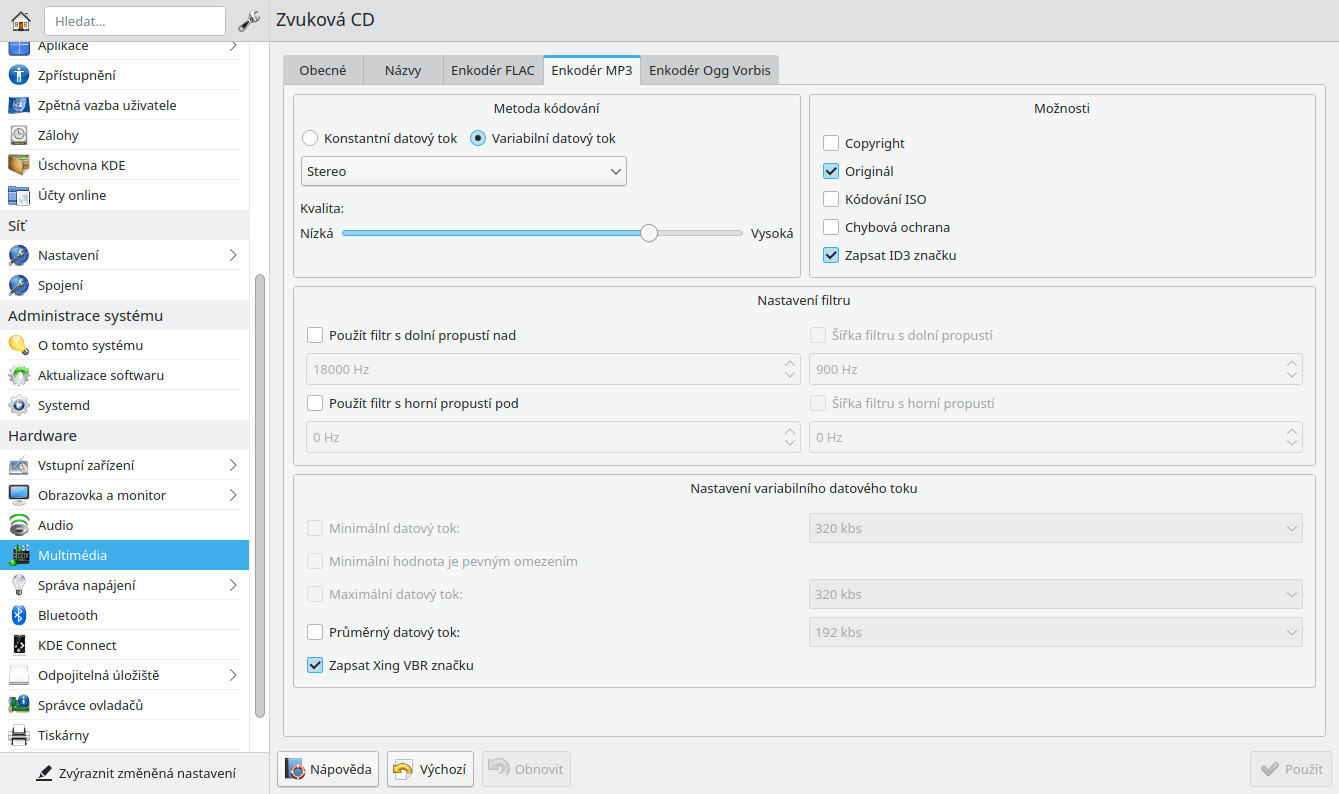The width and height of the screenshot is (1339, 794).
Task: Uncheck Zapsat Xing VBR značku
Action: click(x=315, y=664)
